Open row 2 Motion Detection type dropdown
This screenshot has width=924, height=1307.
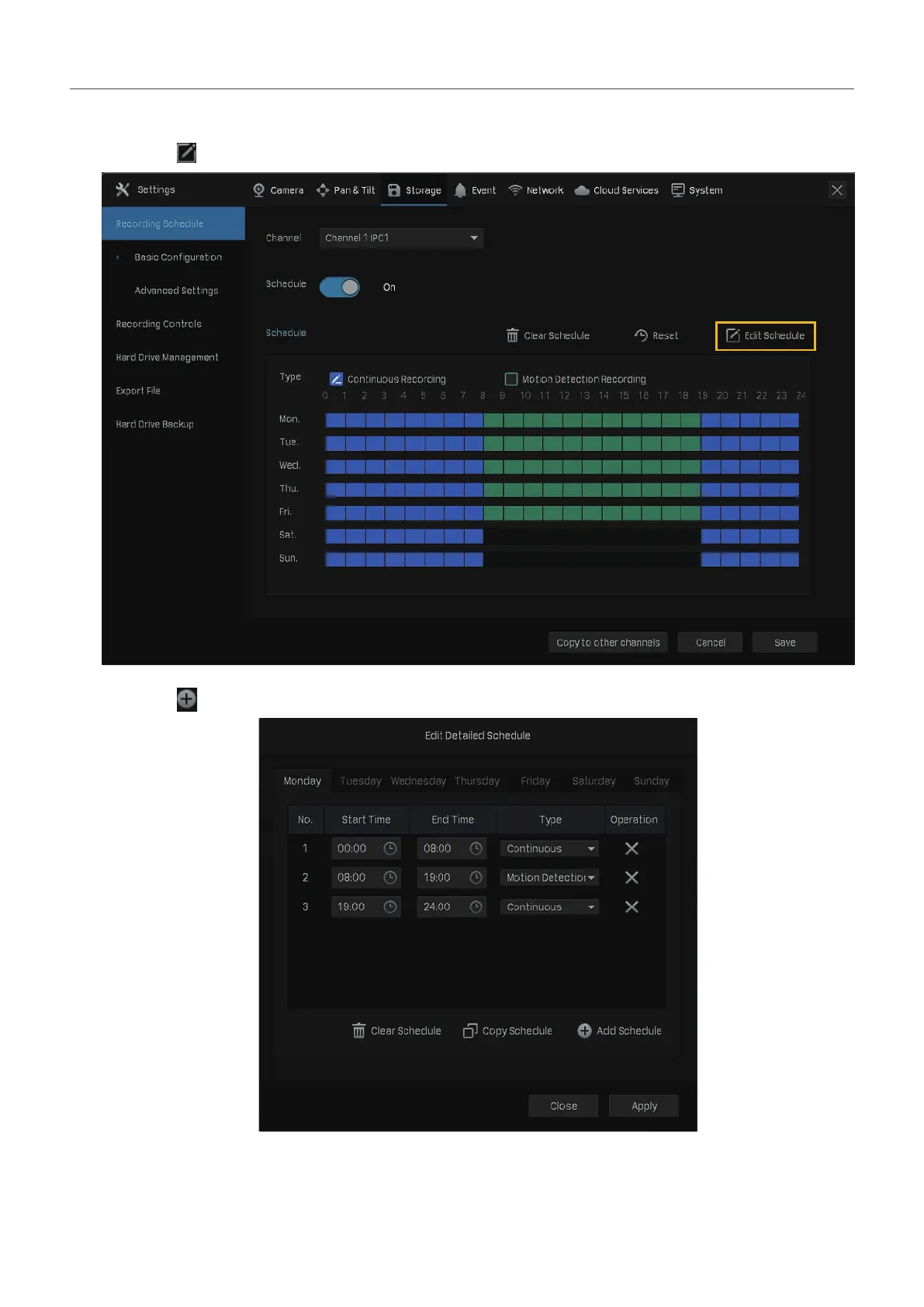pos(549,877)
